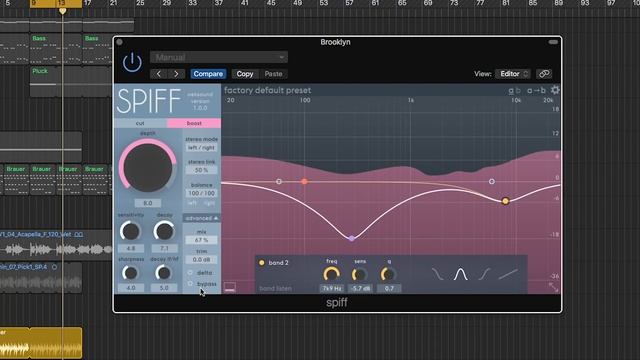Click the band freq knob
The image size is (640, 360).
(x=331, y=274)
